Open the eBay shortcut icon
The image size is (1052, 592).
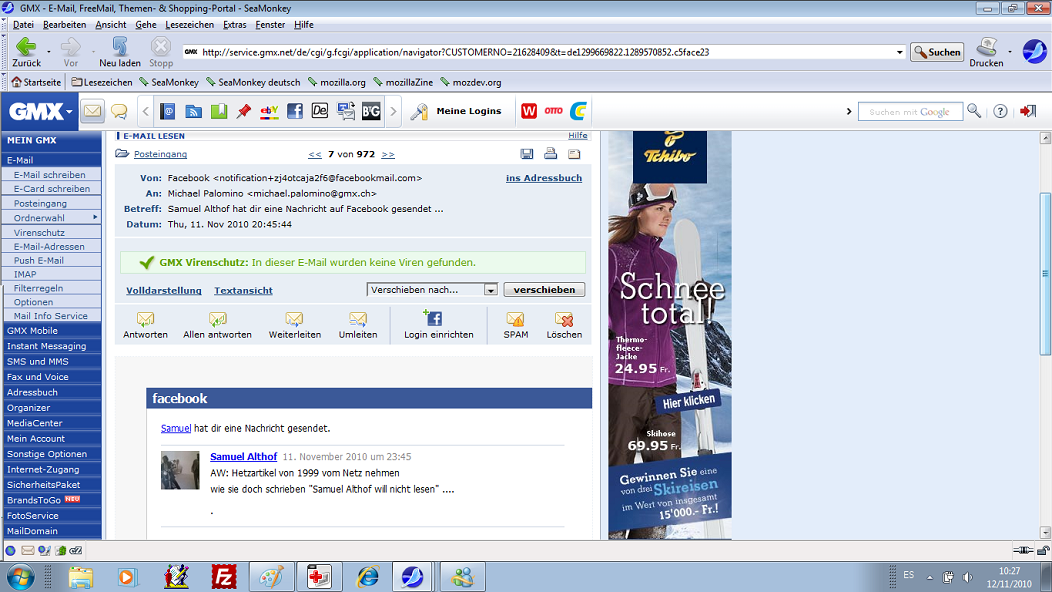pos(269,111)
